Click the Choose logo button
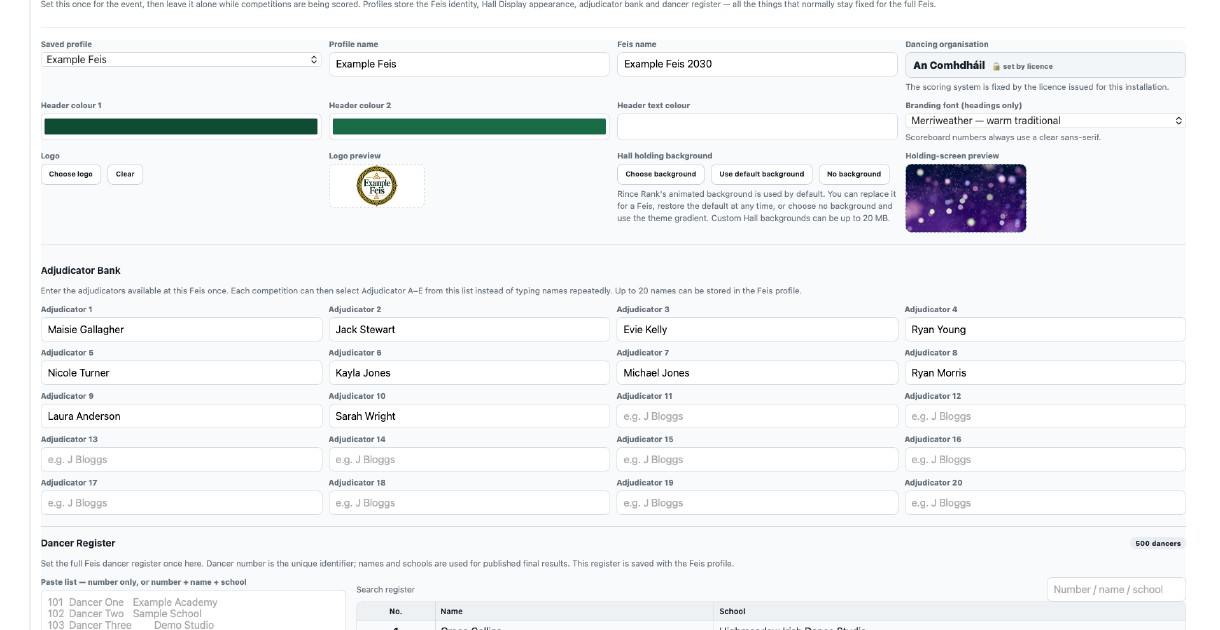1220x630 pixels. pyautogui.click(x=71, y=174)
